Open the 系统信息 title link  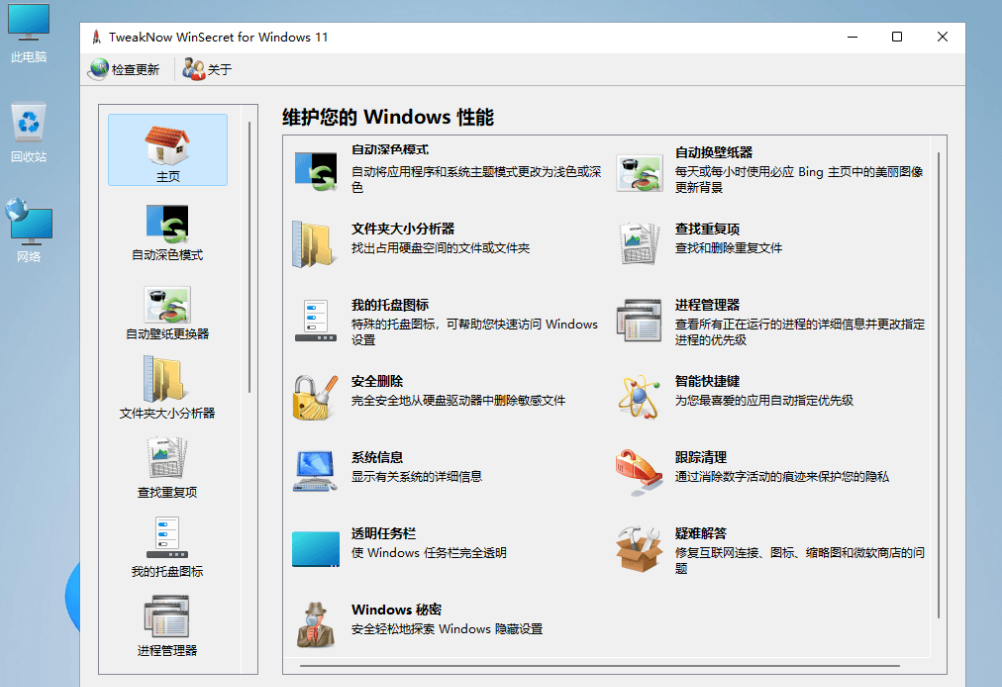[377, 457]
